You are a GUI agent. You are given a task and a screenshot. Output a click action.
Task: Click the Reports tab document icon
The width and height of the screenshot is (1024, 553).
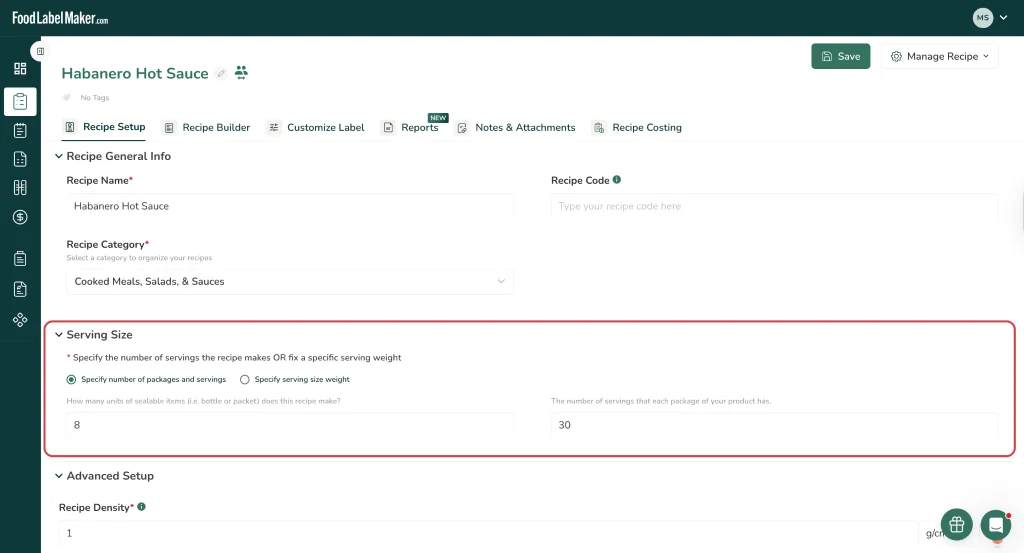coord(388,128)
